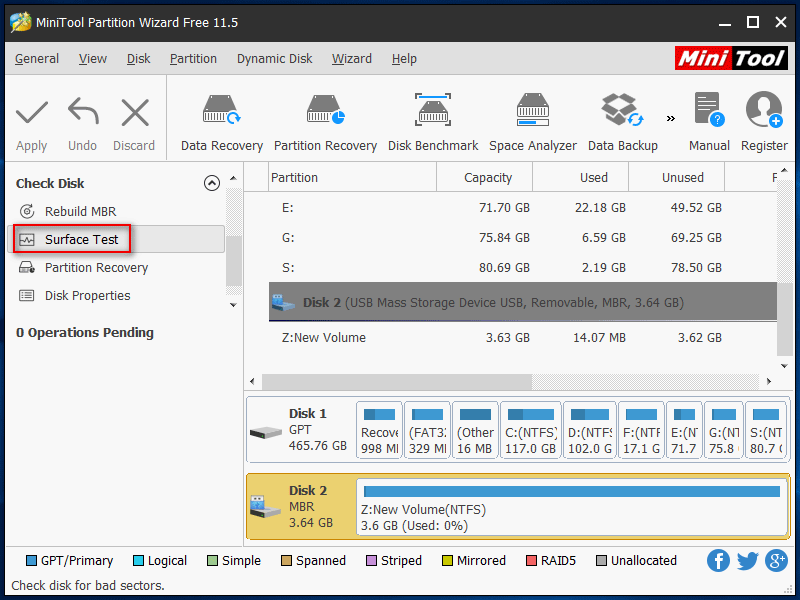This screenshot has height=600, width=800.
Task: Open the Twitter share icon
Action: coord(747,561)
